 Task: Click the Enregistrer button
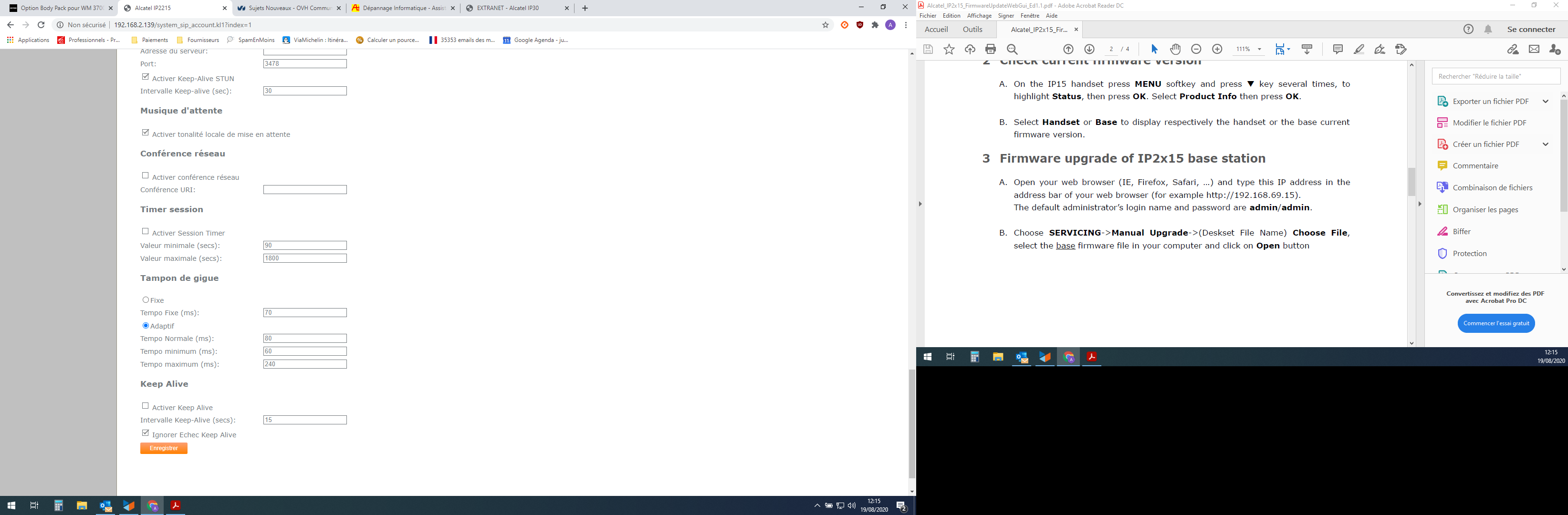164,448
